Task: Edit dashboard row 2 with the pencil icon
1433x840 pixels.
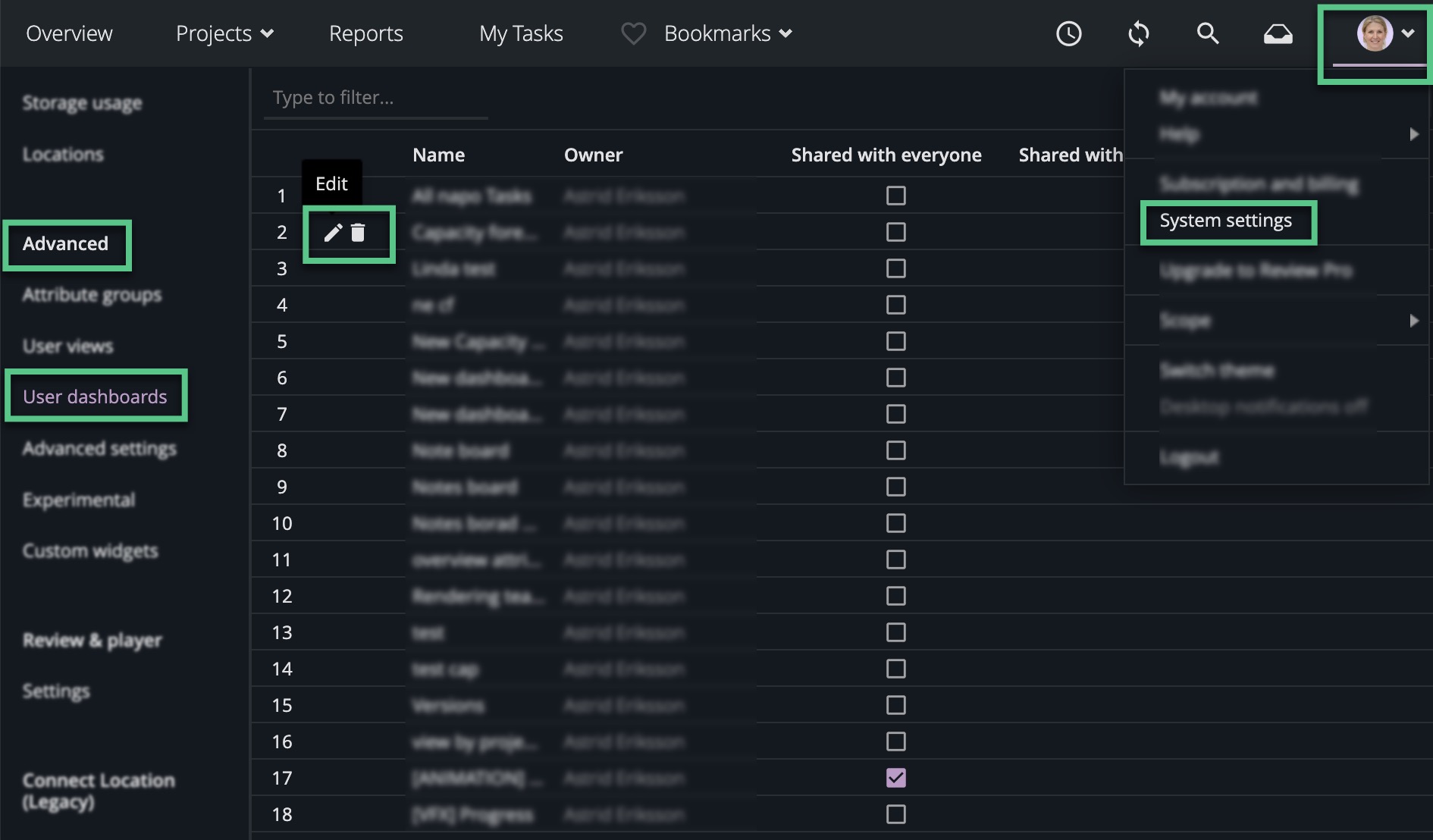Action: point(332,234)
